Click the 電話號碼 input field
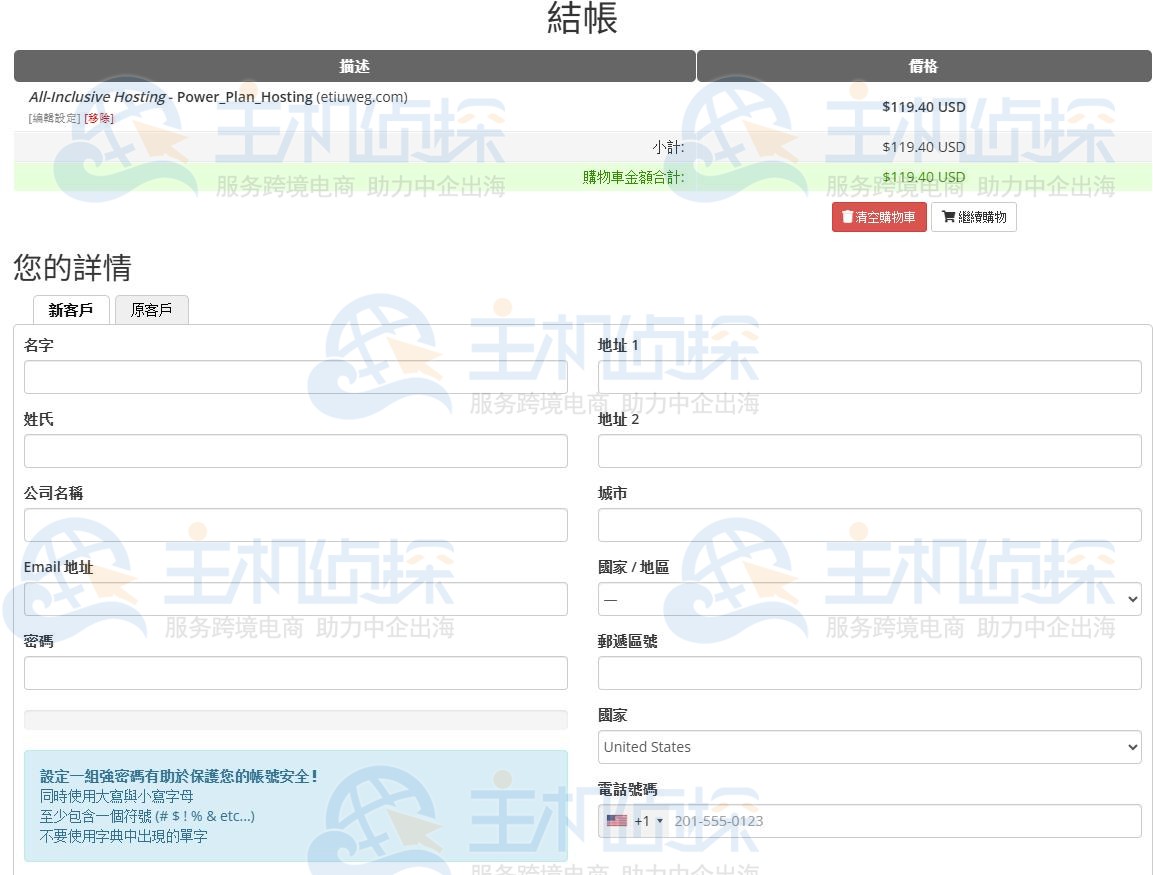 pyautogui.click(x=900, y=820)
